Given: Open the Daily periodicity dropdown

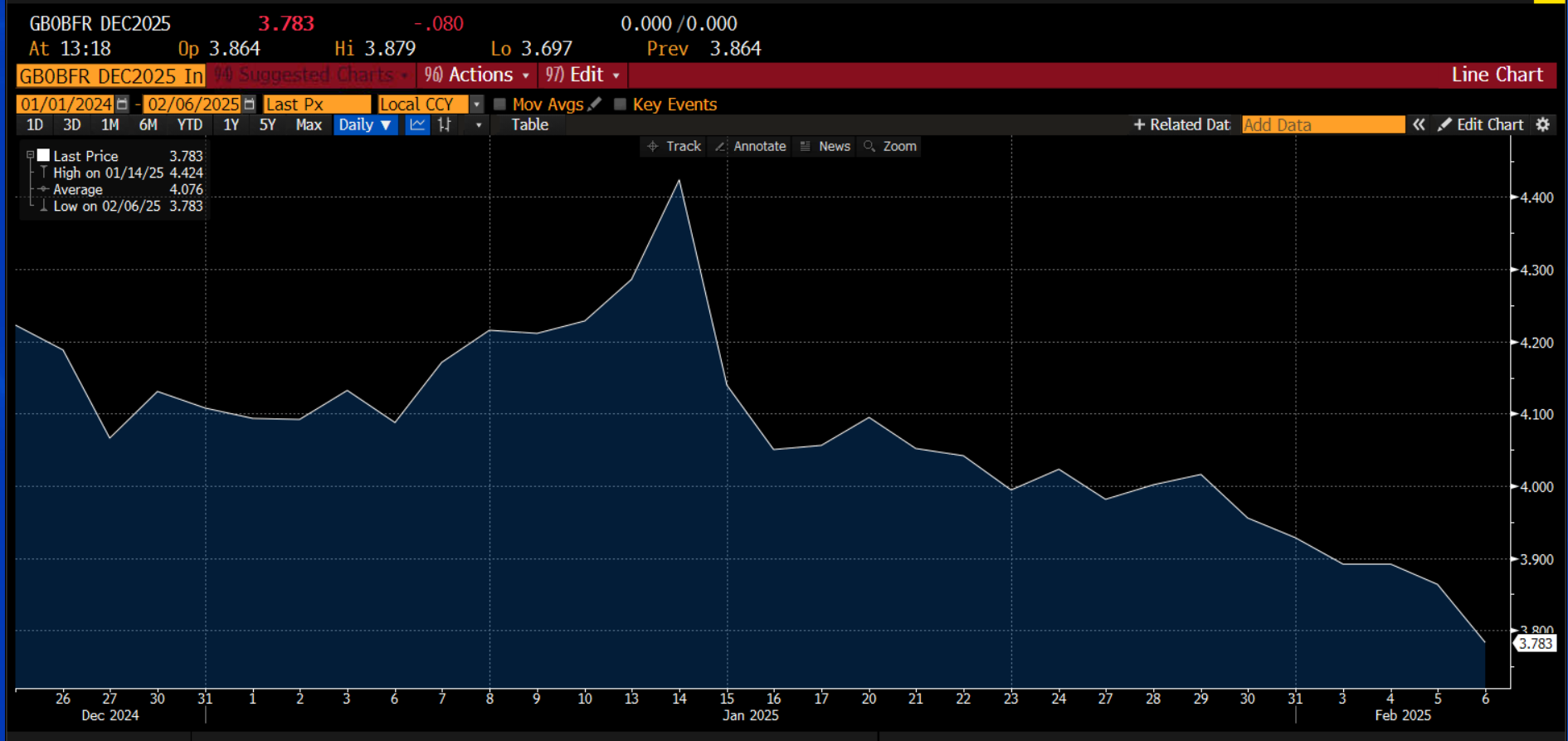Looking at the screenshot, I should [365, 124].
